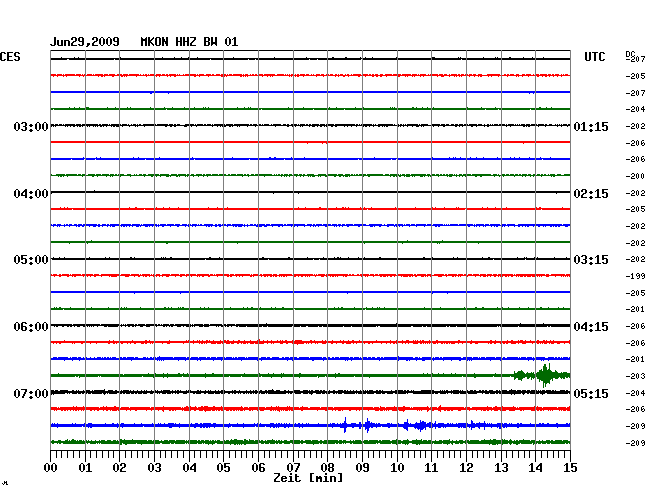Select the "06:00" local time label
The width and height of the screenshot is (650, 494).
[31, 327]
